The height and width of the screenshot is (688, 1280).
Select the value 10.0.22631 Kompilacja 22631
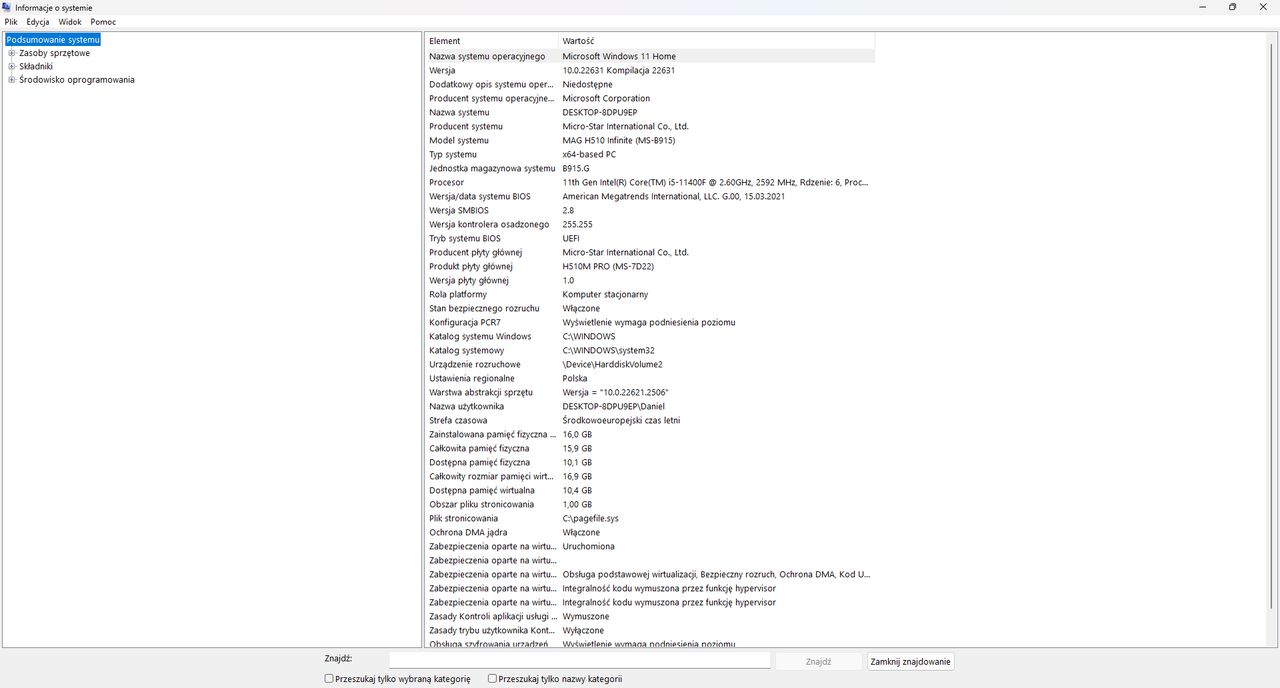point(618,71)
